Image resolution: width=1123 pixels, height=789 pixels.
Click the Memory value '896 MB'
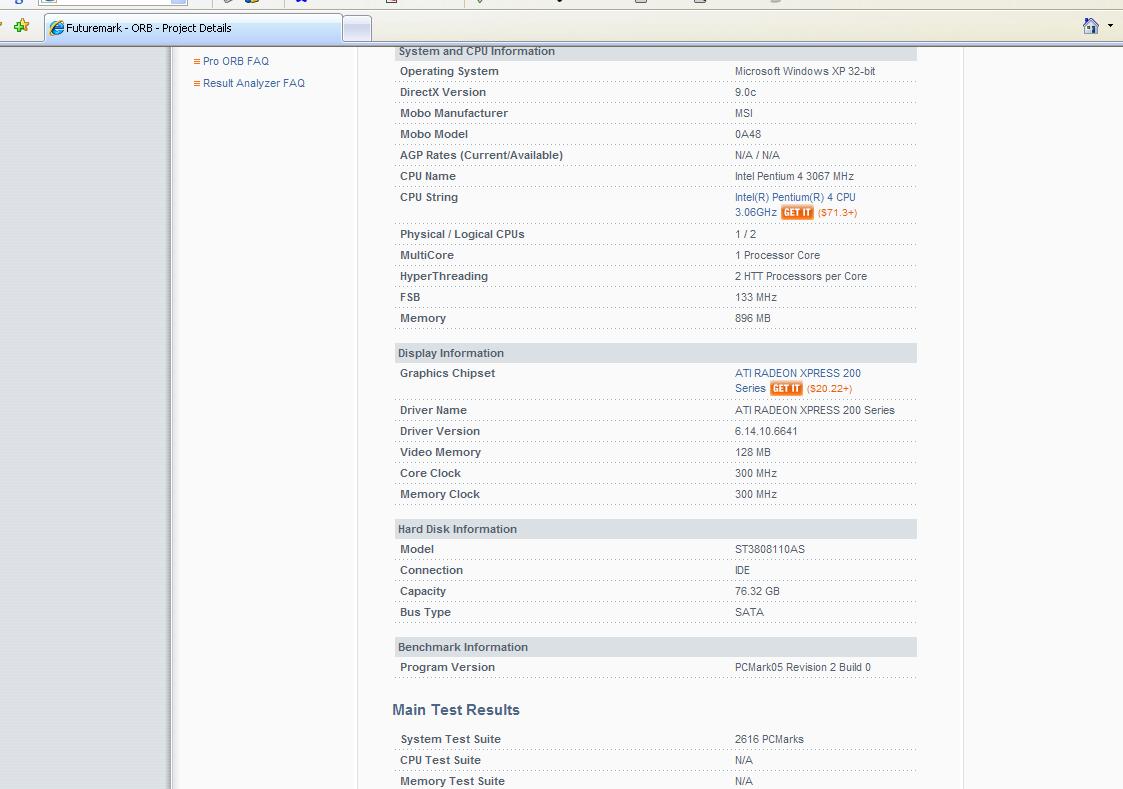click(x=753, y=318)
